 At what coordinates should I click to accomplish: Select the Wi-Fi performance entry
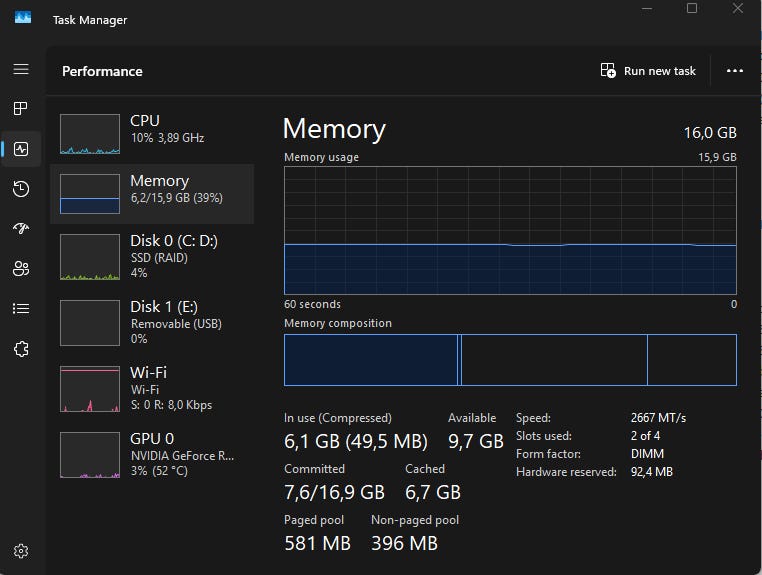click(152, 388)
